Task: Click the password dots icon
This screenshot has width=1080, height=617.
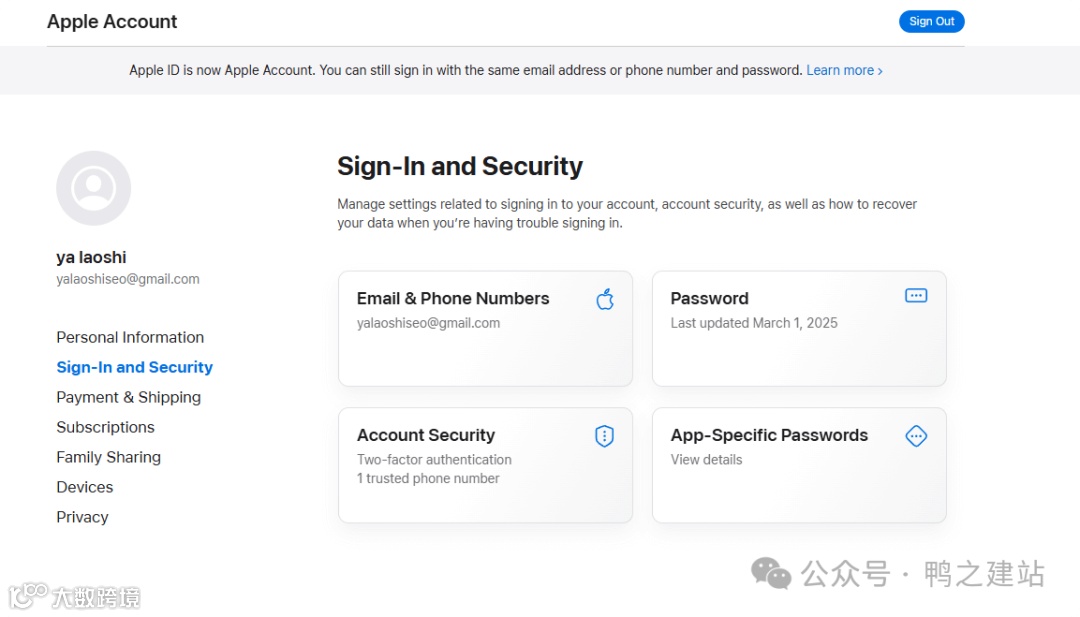Action: (916, 296)
